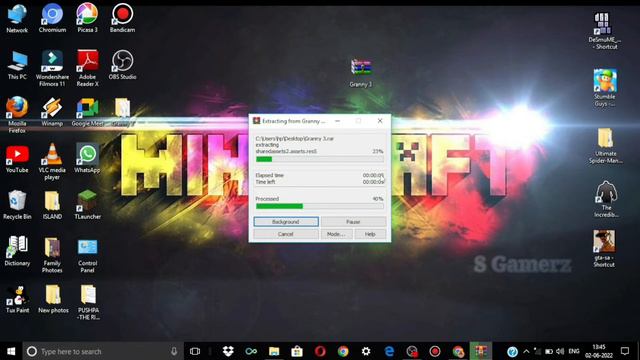Select the New photos folder
The height and width of the screenshot is (360, 640).
pos(53,299)
